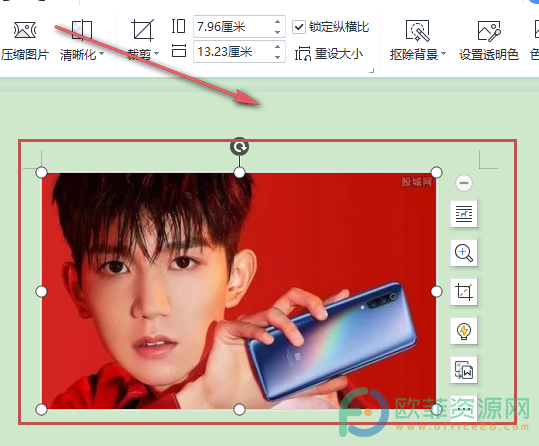Click the top-center resize handle of picture
This screenshot has width=539, height=446.
(239, 172)
